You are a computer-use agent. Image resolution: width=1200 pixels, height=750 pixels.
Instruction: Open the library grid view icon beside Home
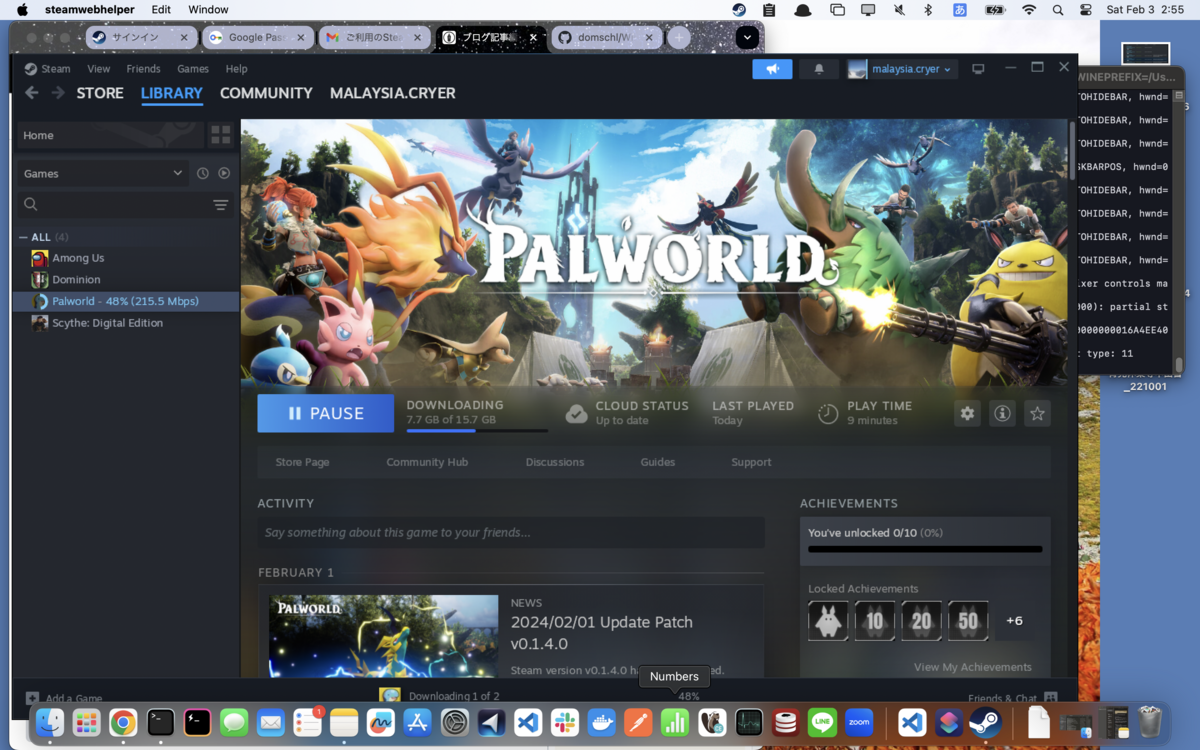click(x=220, y=135)
